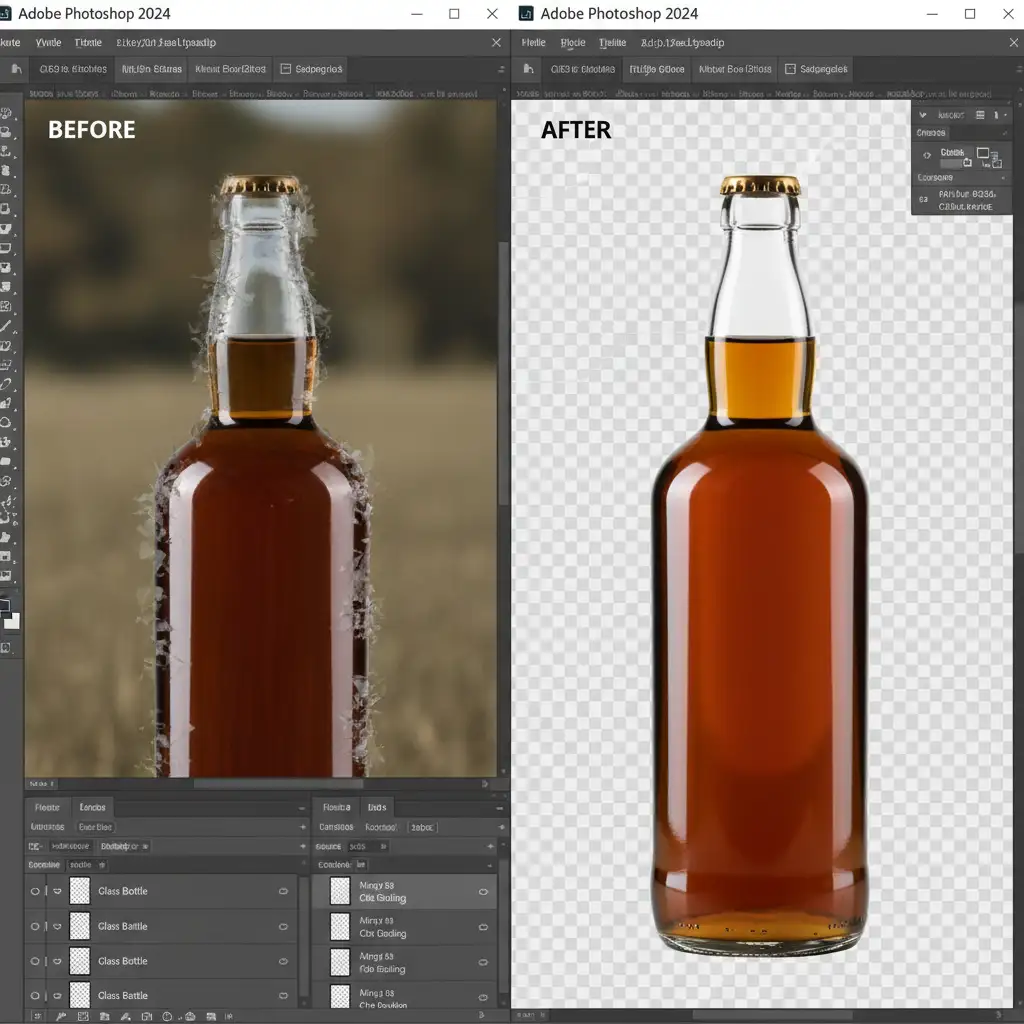Click the home icon in the left window's options bar
1024x1024 pixels.
pos(15,69)
